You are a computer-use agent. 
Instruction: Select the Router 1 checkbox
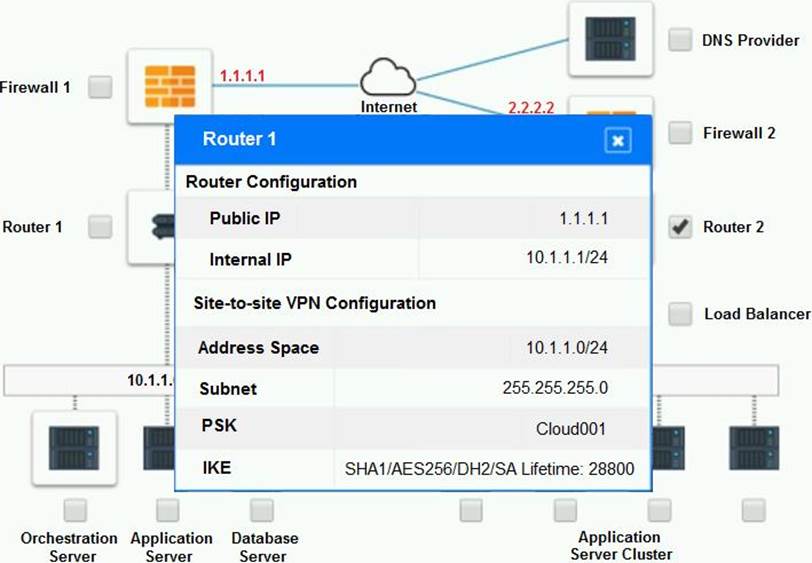tap(100, 227)
